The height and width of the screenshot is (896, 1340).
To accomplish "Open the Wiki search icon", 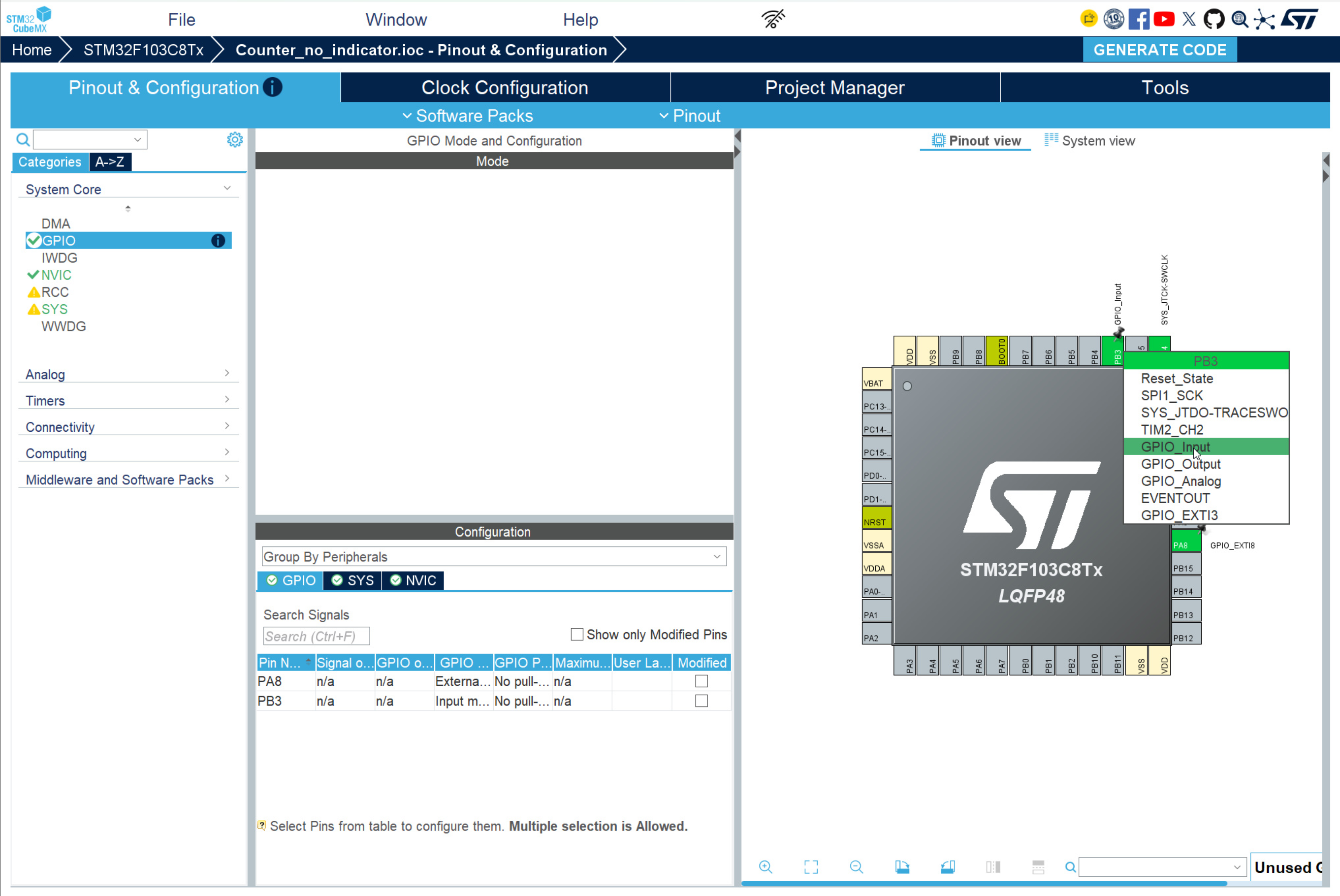I will pyautogui.click(x=1239, y=19).
